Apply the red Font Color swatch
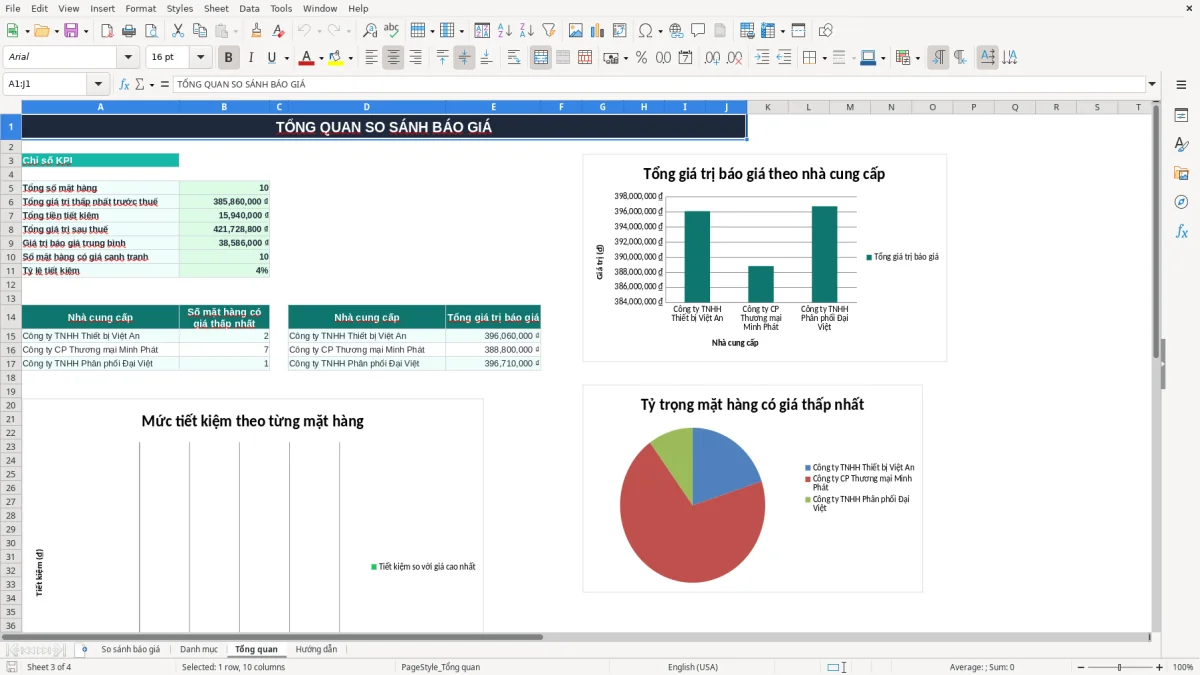Image resolution: width=1200 pixels, height=675 pixels. point(307,58)
